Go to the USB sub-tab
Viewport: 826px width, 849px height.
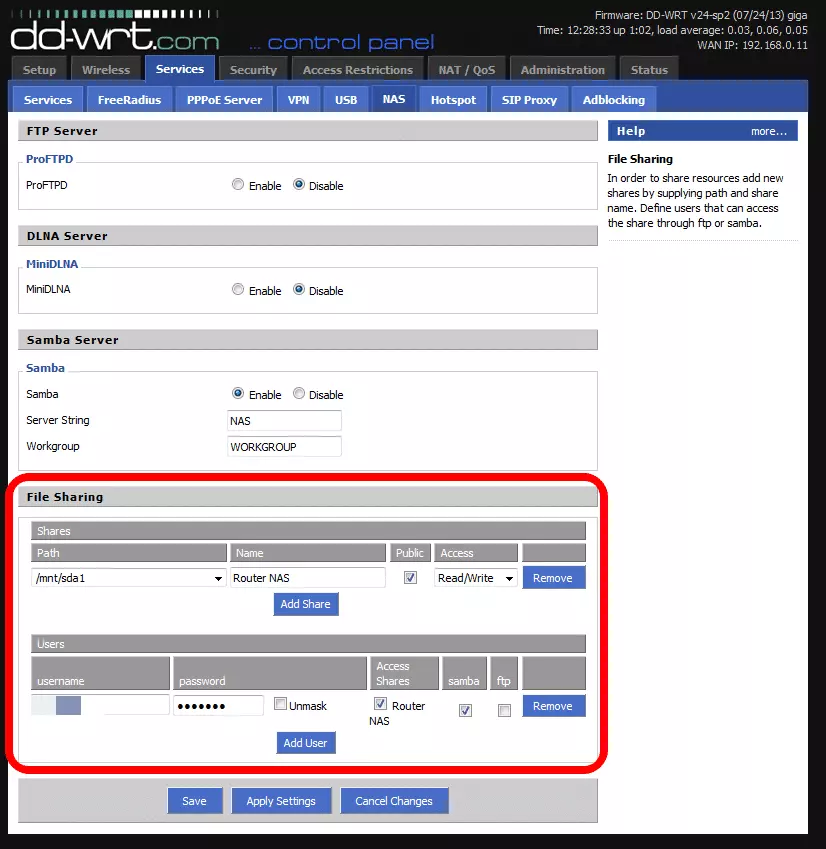(346, 100)
